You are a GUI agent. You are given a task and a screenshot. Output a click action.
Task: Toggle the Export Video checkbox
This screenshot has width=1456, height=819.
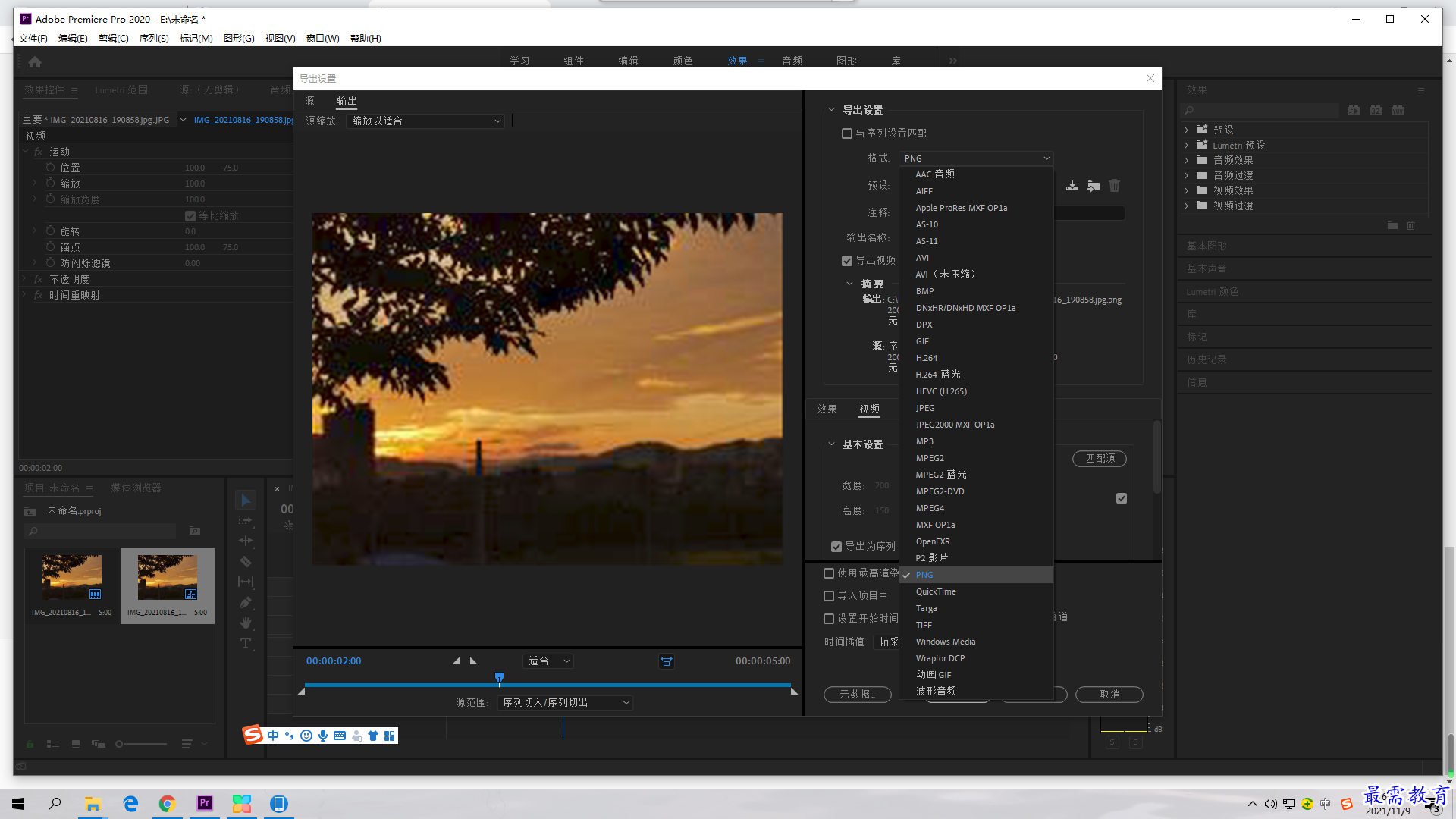[x=846, y=261]
